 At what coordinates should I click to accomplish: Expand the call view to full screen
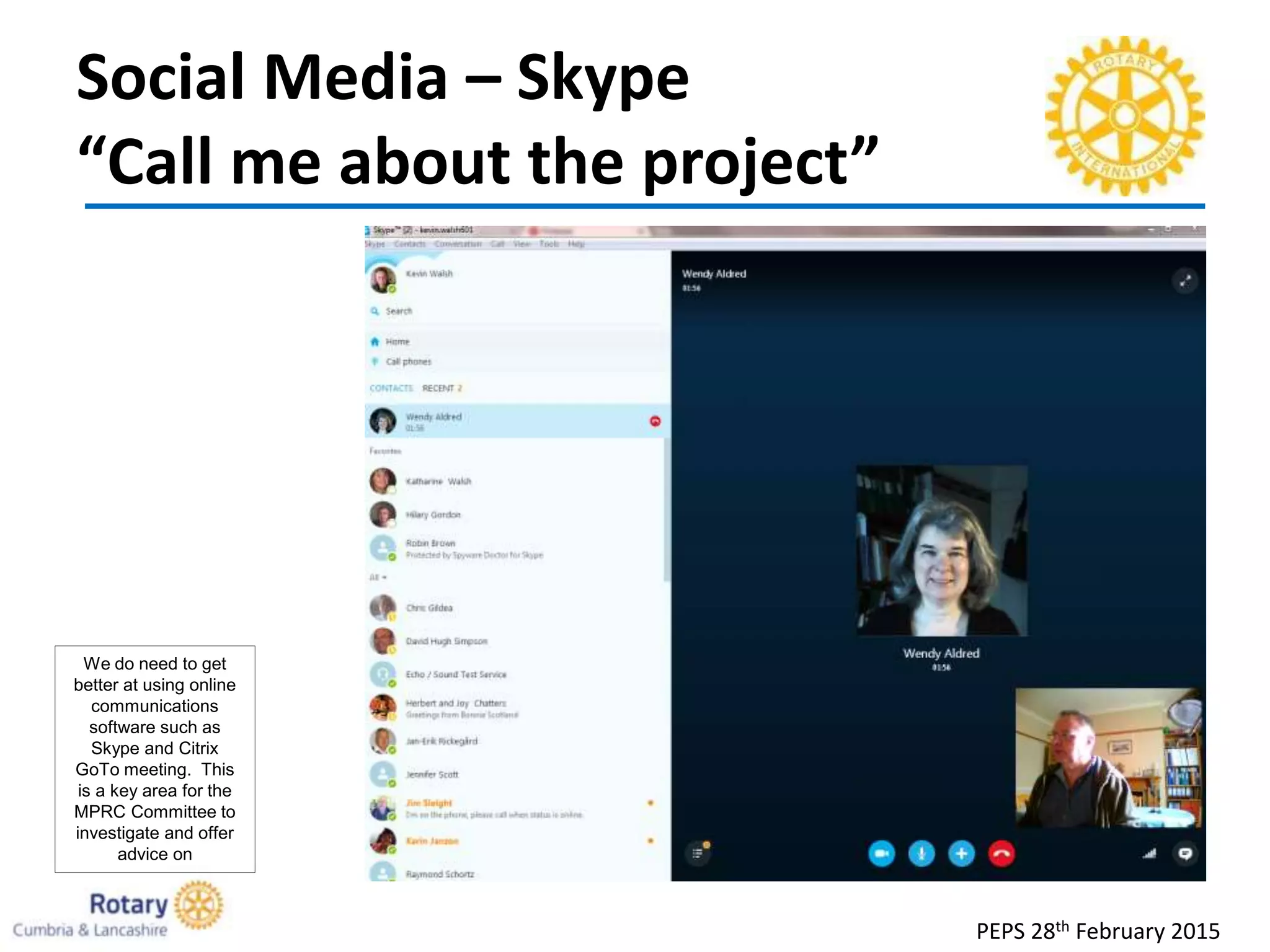1185,281
